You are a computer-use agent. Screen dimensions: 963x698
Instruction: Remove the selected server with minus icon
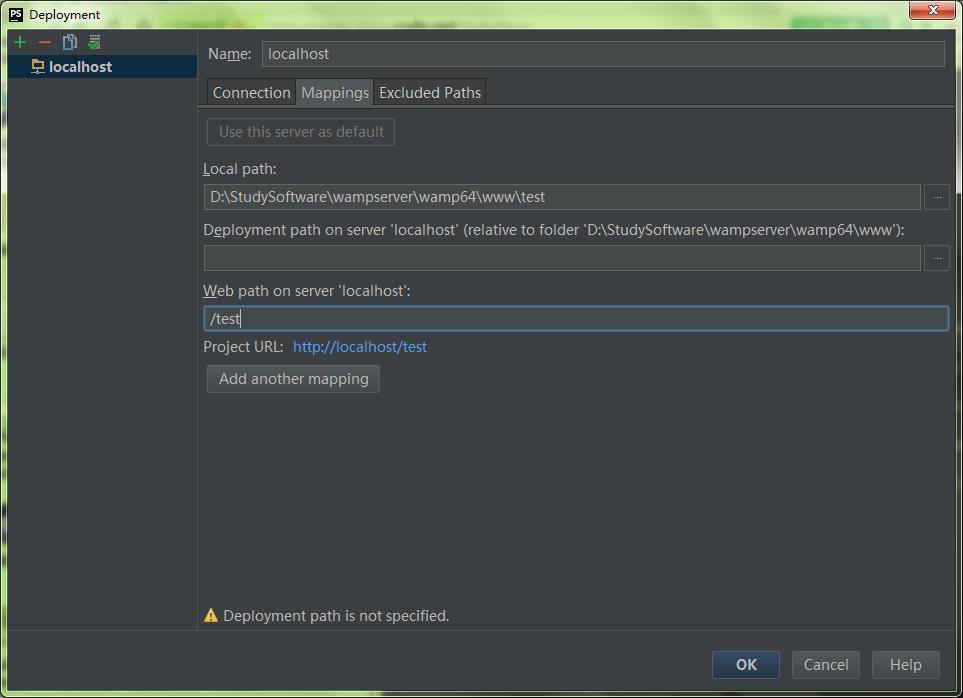[44, 42]
